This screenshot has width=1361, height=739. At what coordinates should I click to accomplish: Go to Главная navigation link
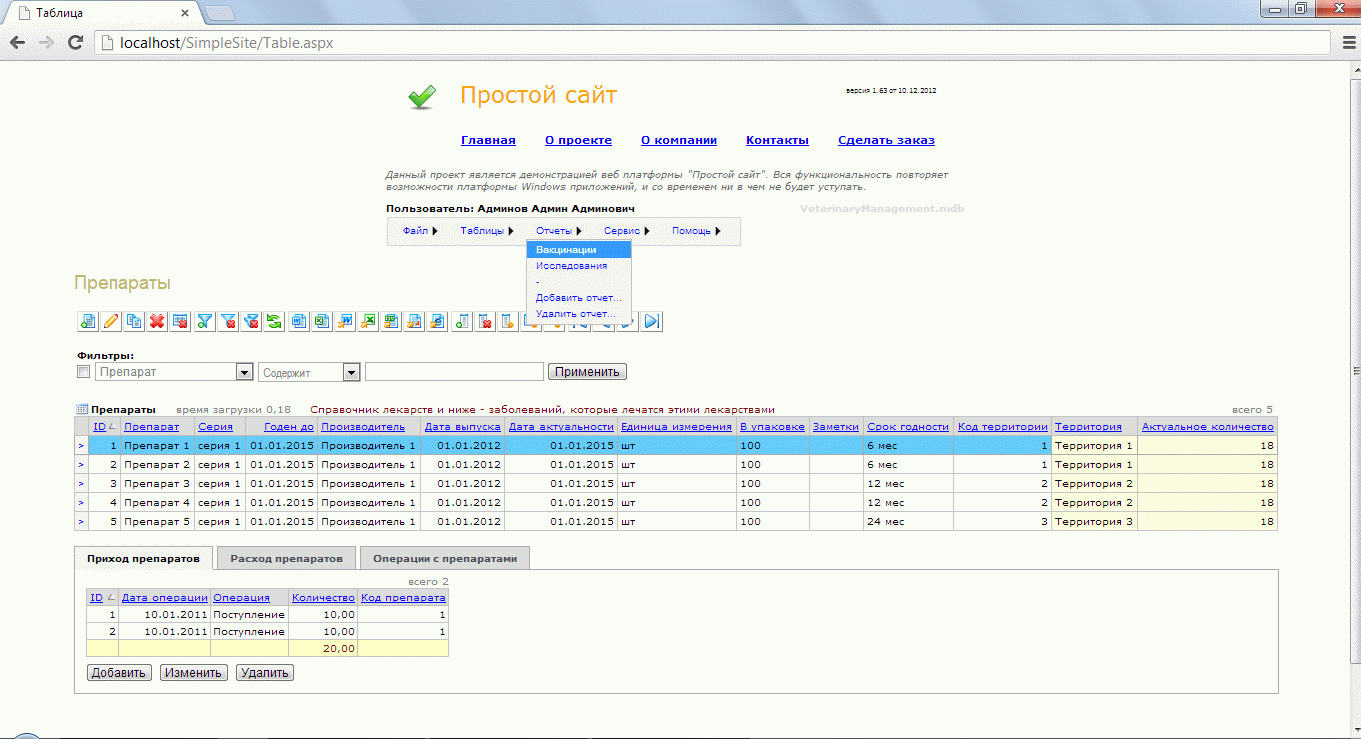coord(488,140)
